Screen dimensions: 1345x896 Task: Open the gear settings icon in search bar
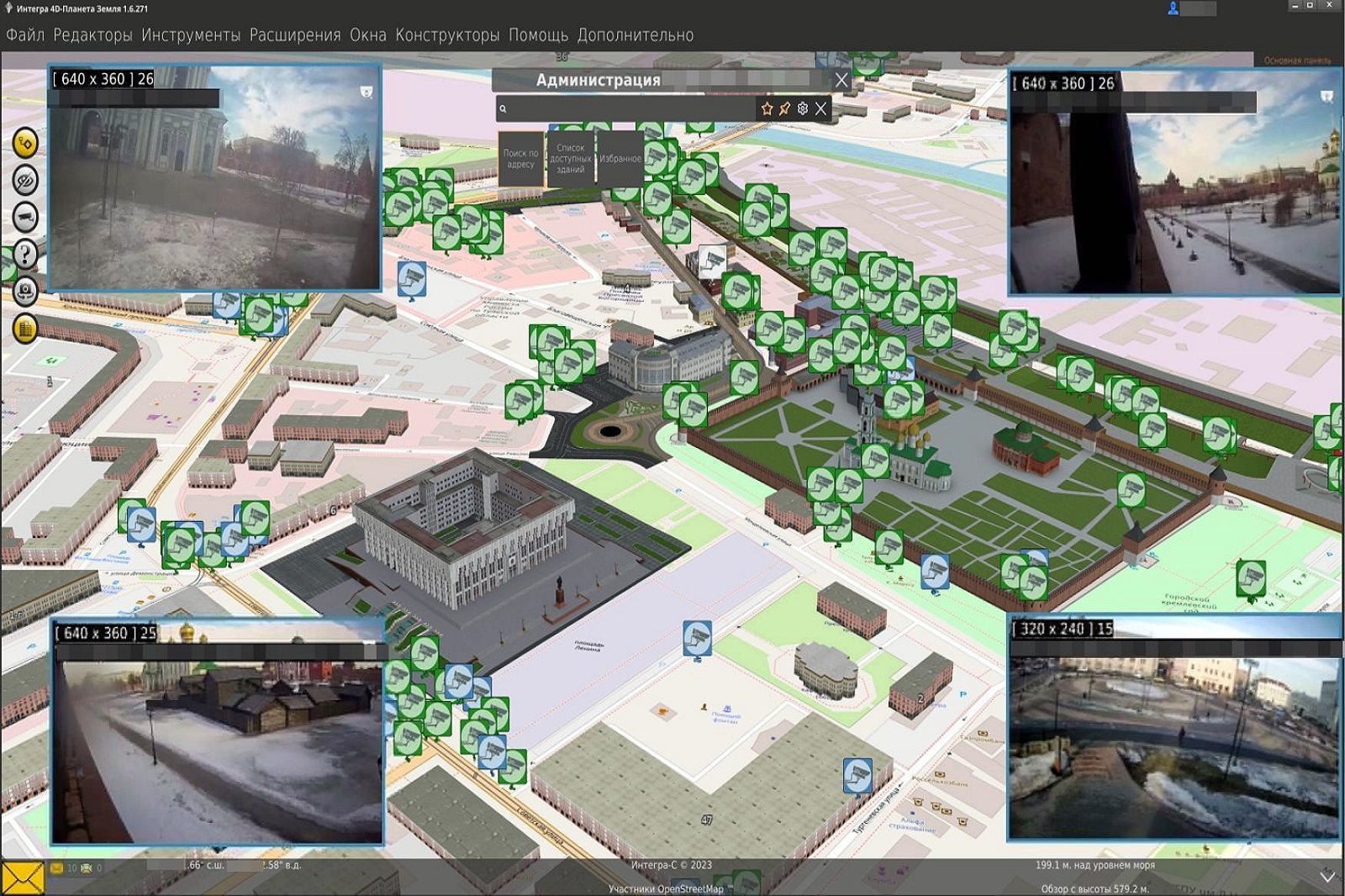[x=803, y=108]
